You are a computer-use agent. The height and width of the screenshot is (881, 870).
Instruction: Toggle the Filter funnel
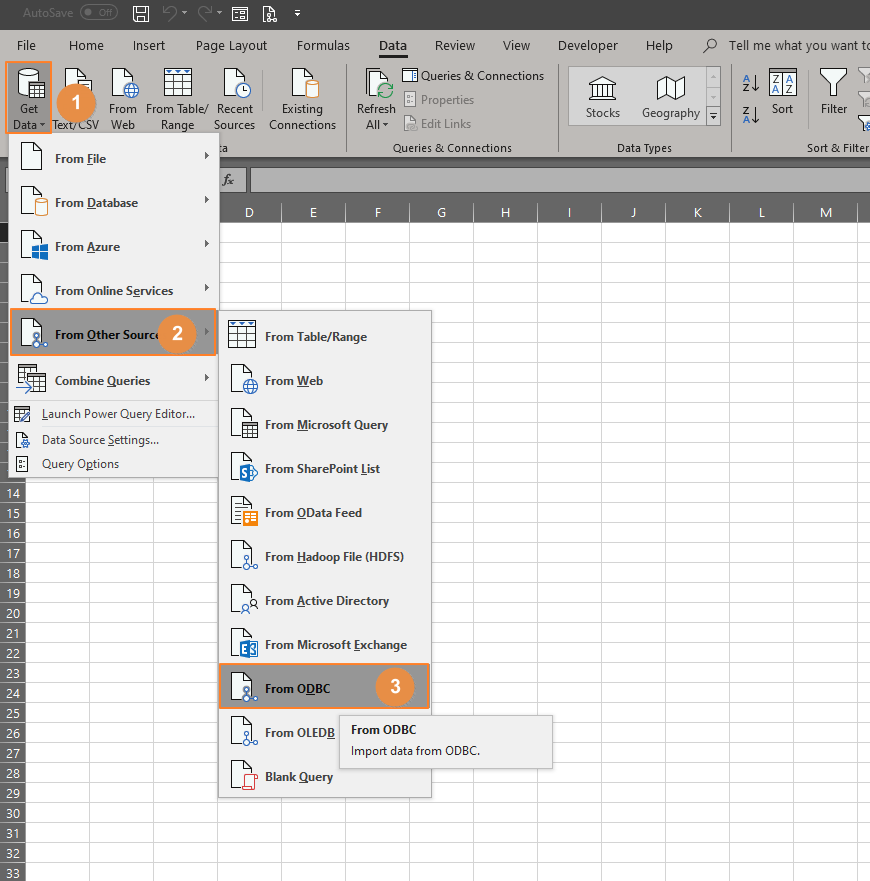click(x=833, y=92)
